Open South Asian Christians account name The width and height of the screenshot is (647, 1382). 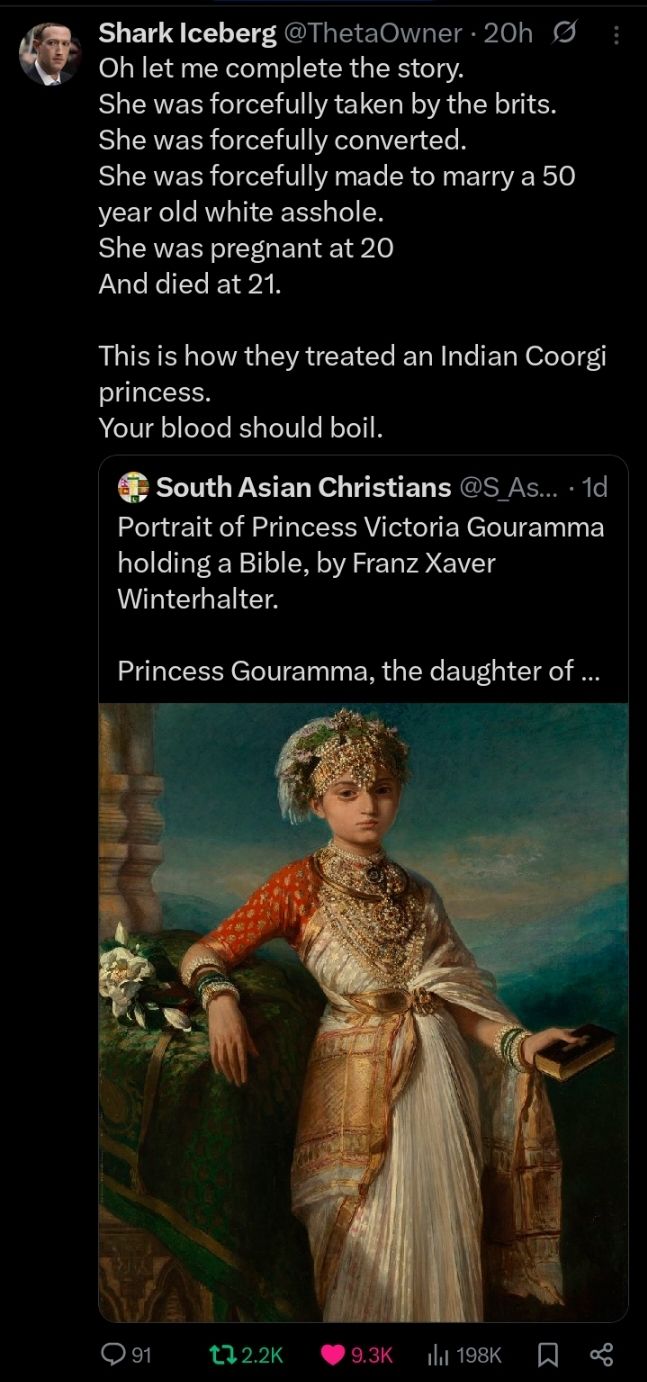(304, 487)
